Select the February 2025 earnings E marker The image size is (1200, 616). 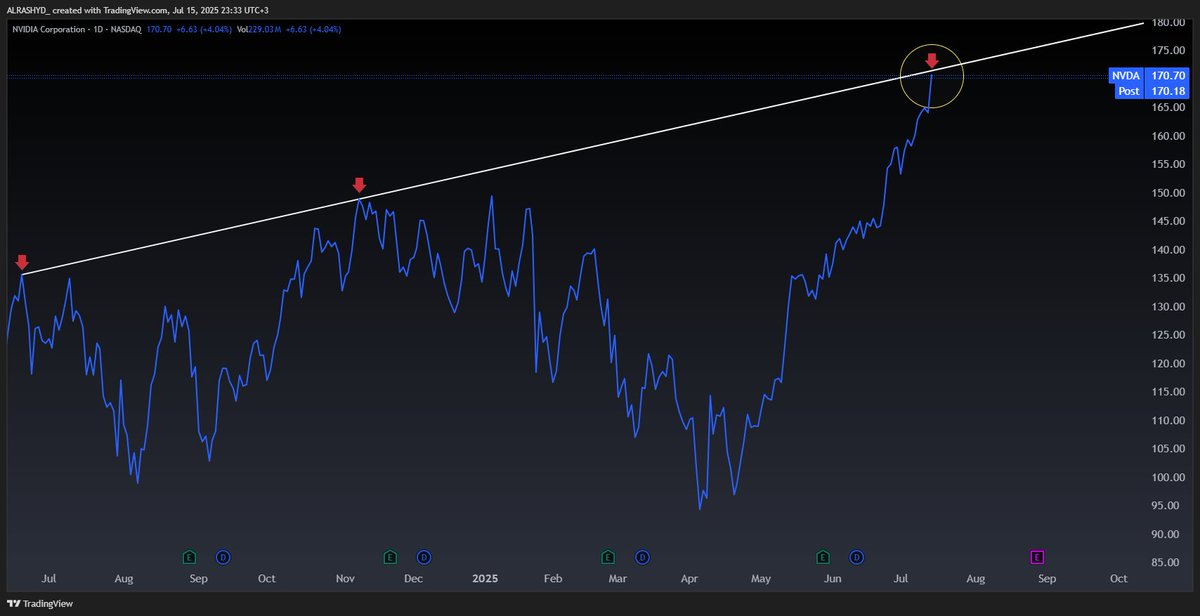pyautogui.click(x=608, y=556)
